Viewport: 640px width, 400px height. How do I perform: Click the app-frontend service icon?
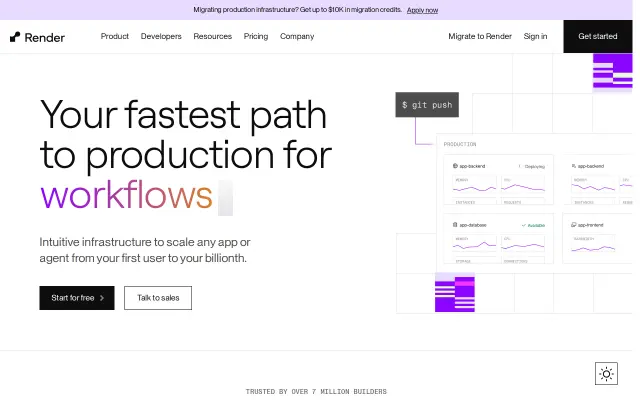click(x=573, y=225)
